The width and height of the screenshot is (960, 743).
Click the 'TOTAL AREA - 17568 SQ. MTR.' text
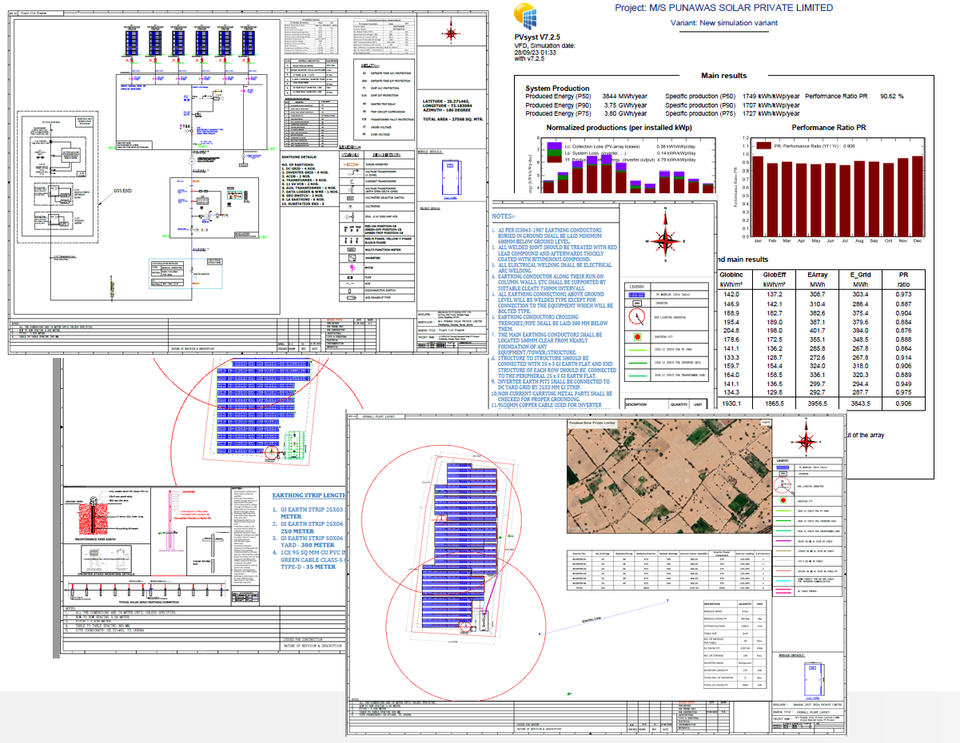(x=453, y=119)
